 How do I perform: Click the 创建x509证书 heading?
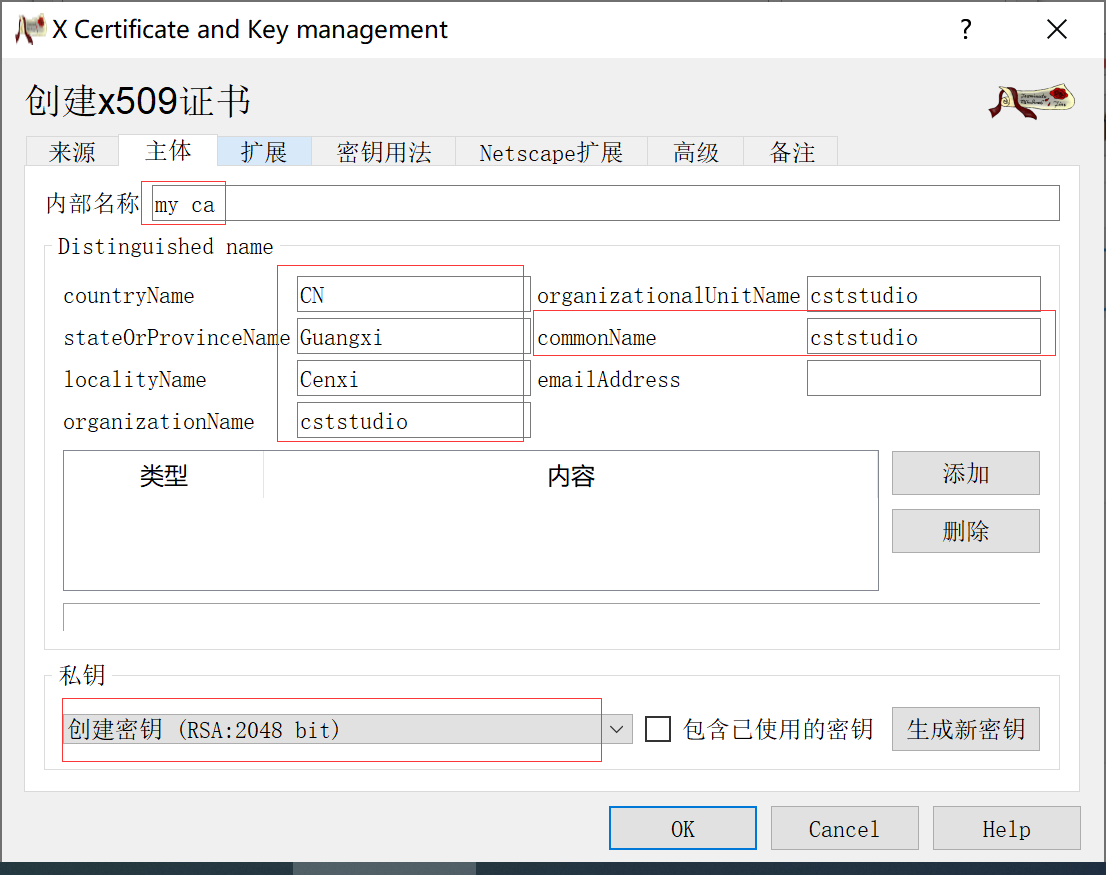point(138,101)
